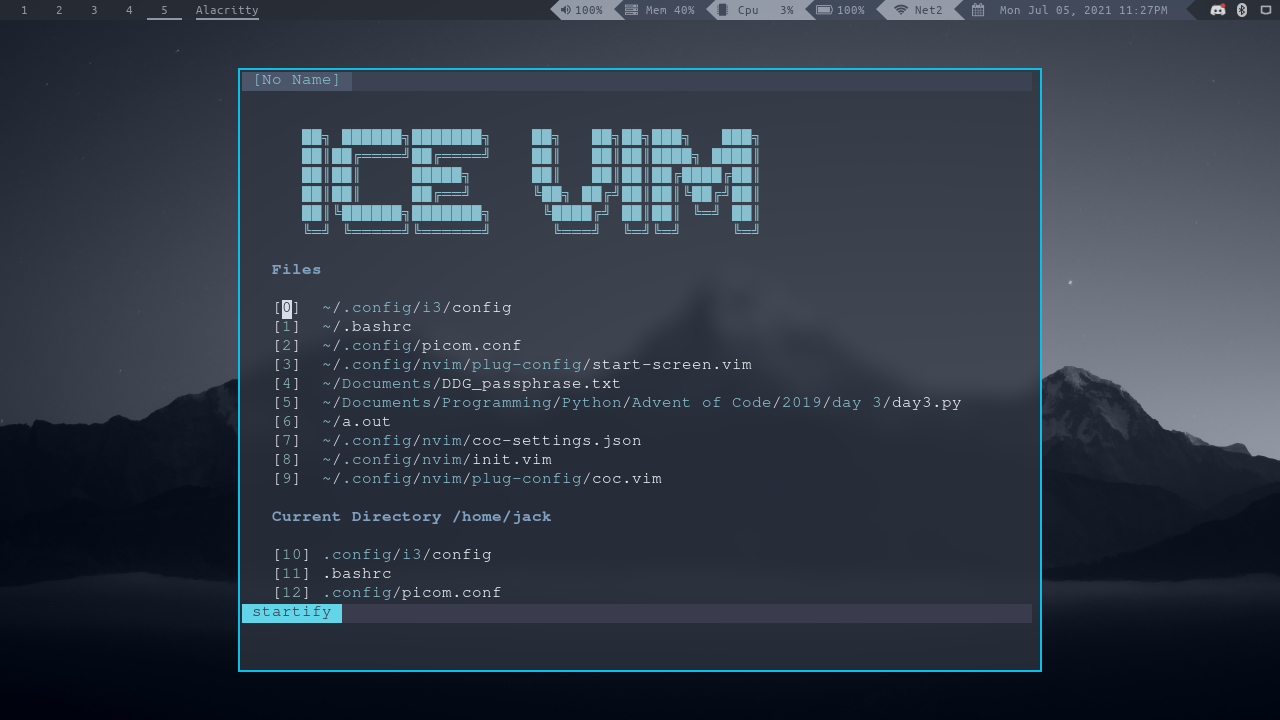Click the rightmost tray icon after Bluetooth
Image resolution: width=1280 pixels, height=720 pixels.
(x=1266, y=10)
